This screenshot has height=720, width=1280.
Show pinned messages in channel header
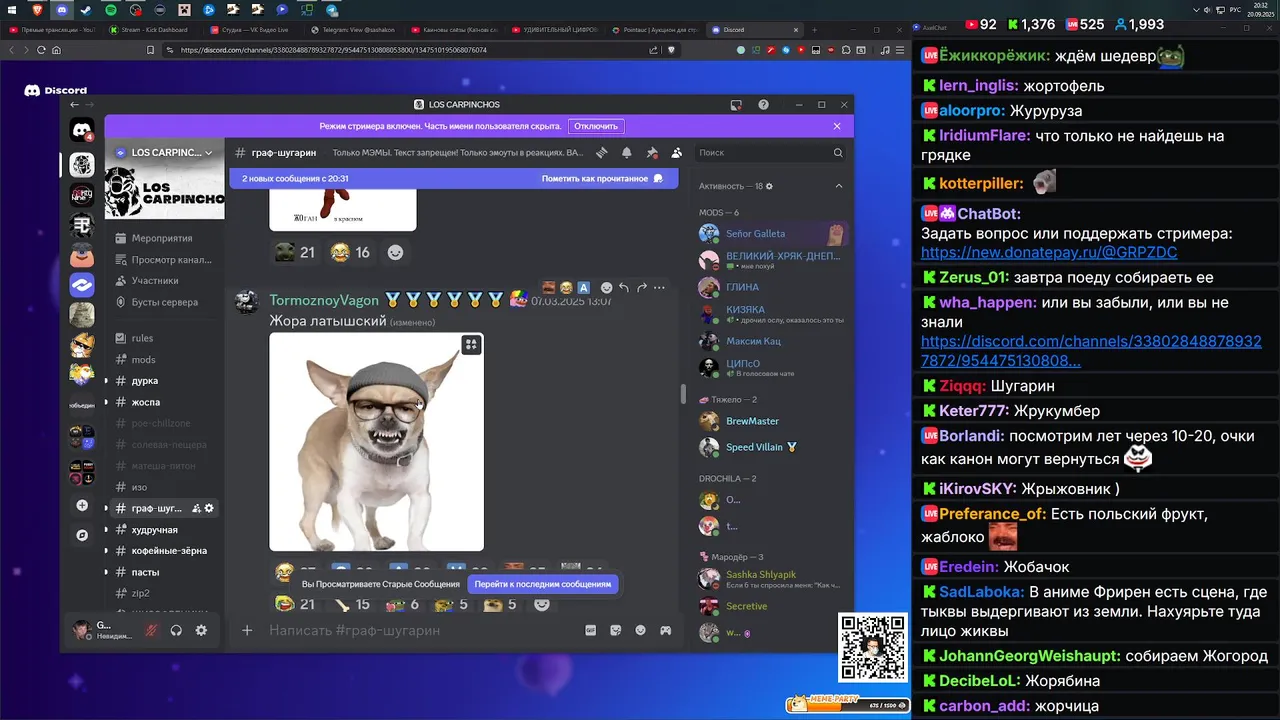pyautogui.click(x=652, y=153)
